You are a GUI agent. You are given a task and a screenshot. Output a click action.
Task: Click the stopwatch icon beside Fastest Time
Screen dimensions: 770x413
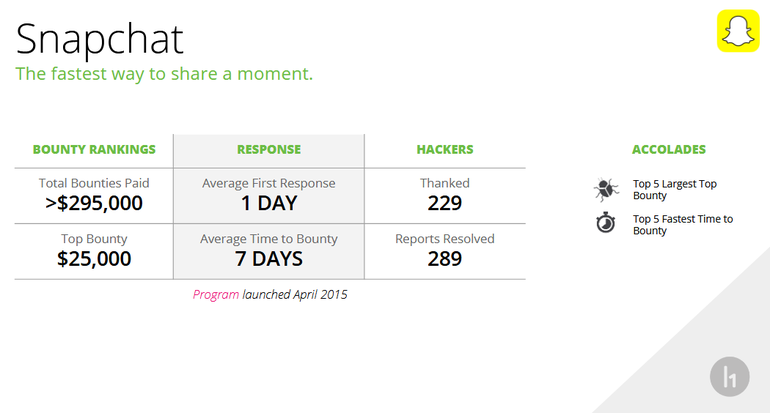(x=606, y=222)
